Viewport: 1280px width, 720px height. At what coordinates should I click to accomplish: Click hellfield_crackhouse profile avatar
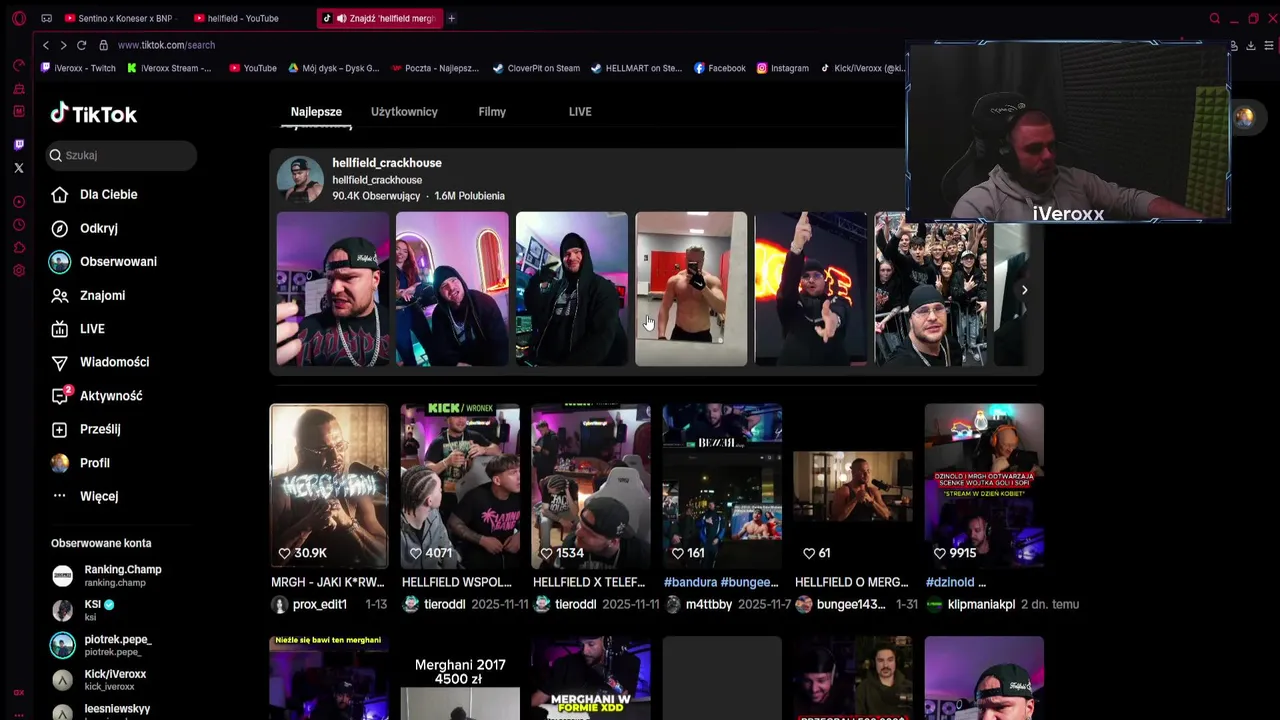[300, 179]
